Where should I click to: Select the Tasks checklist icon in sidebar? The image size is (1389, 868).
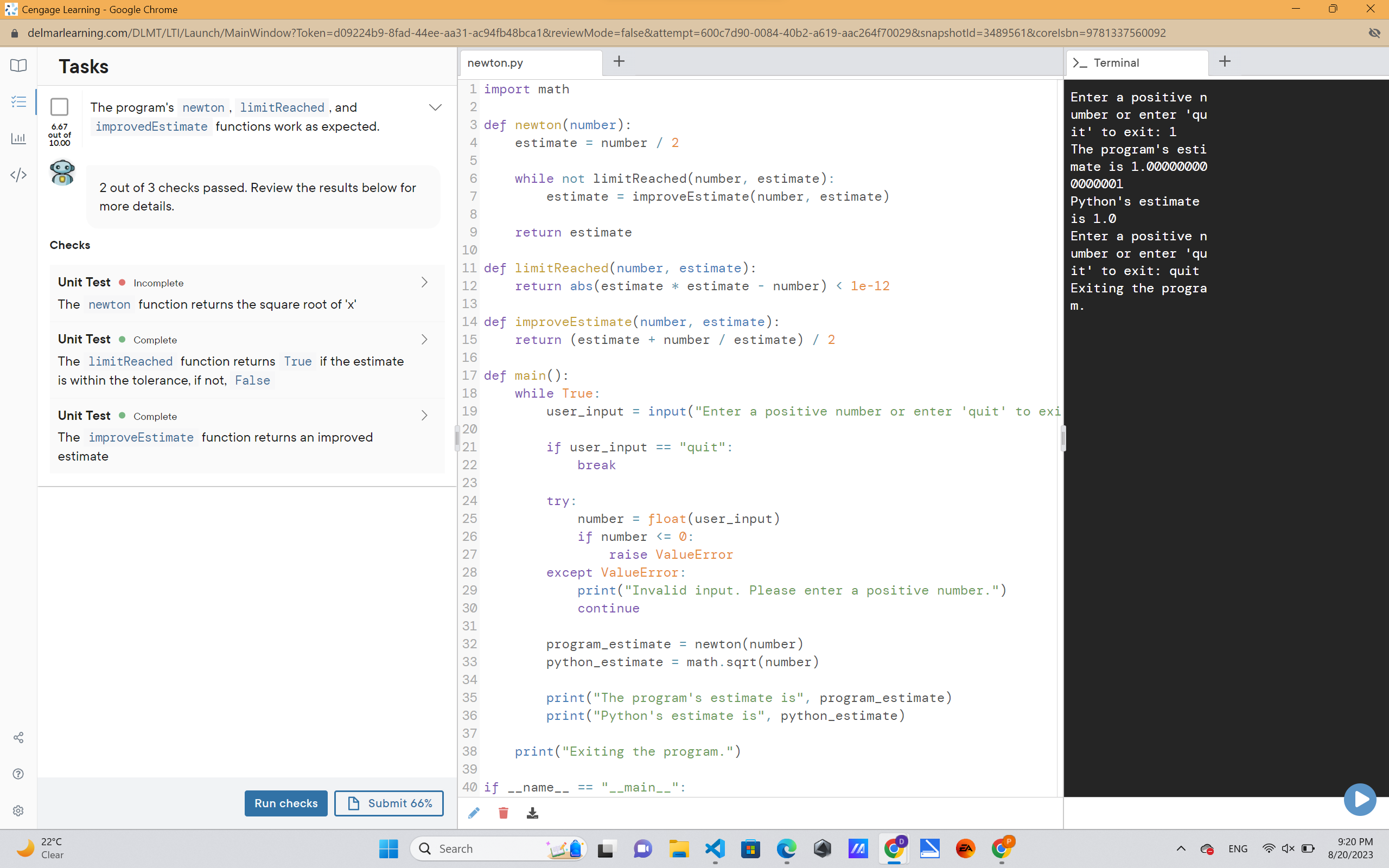click(18, 101)
